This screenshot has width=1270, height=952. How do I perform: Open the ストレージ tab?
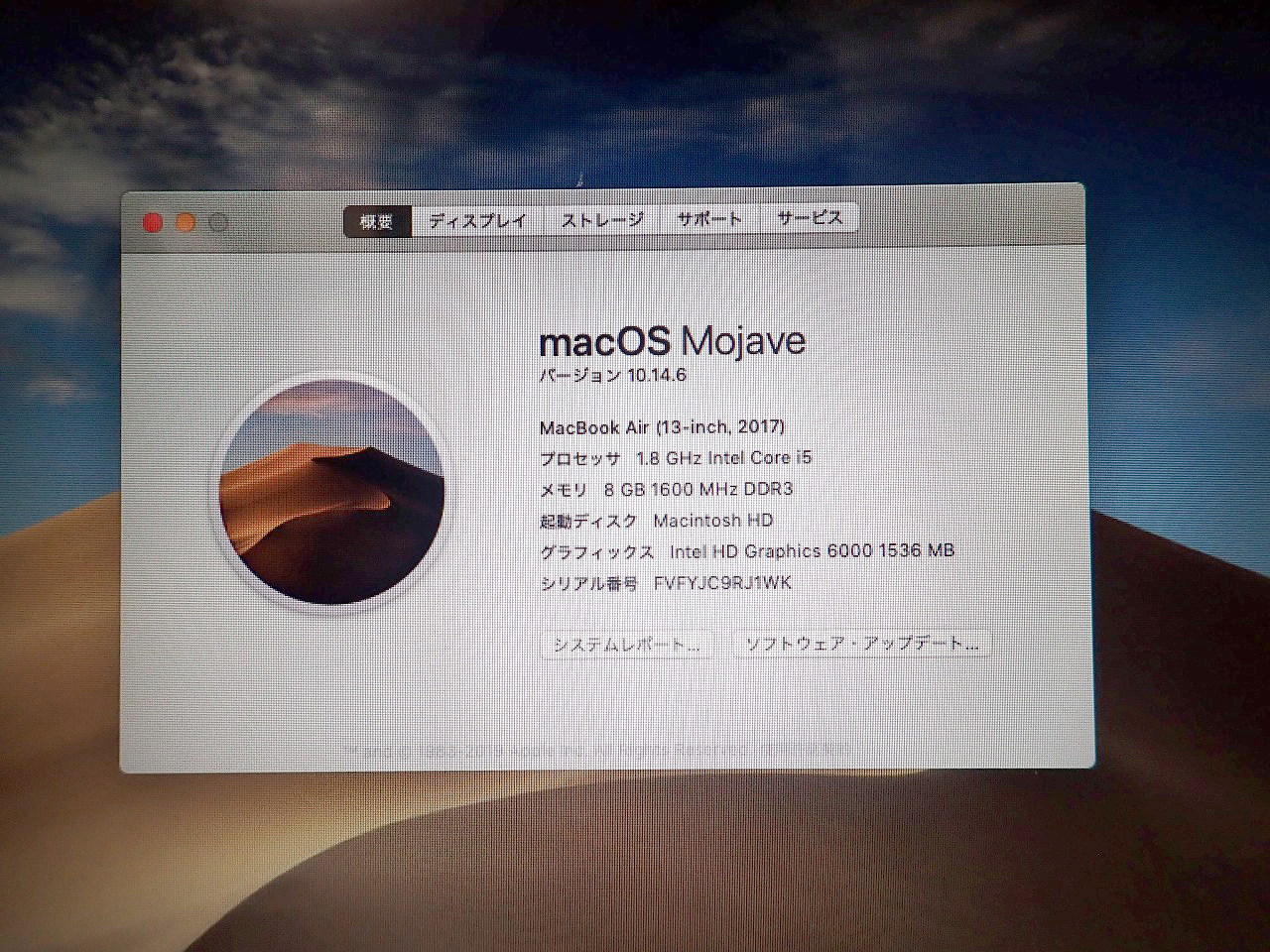point(602,220)
